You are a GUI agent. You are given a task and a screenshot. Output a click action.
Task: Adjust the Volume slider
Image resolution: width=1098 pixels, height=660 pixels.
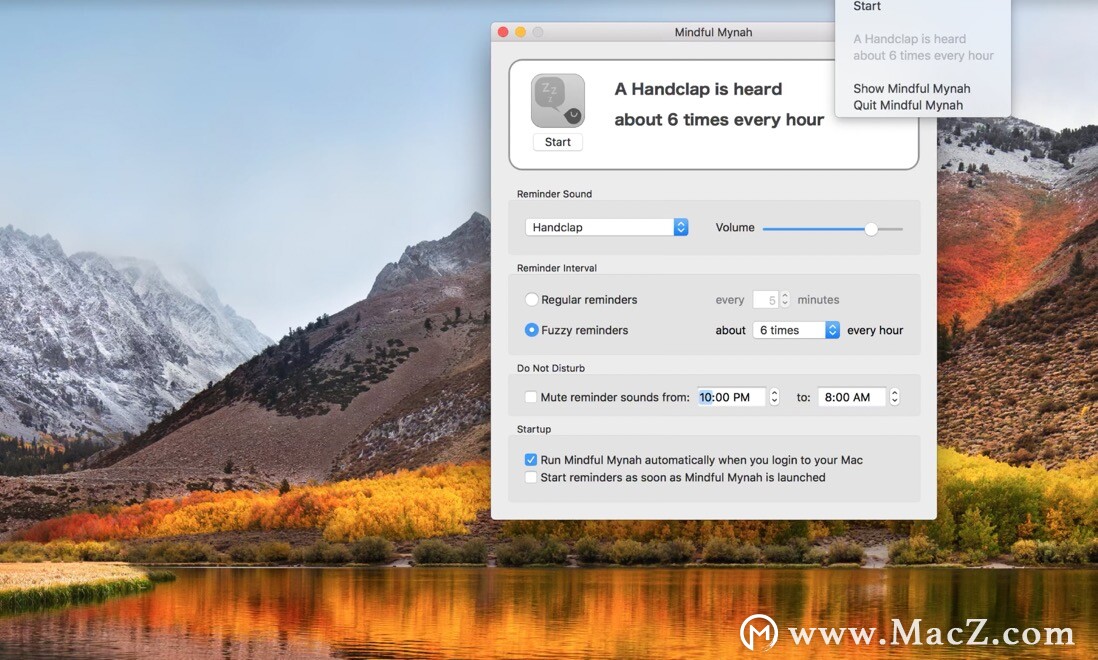(x=833, y=229)
